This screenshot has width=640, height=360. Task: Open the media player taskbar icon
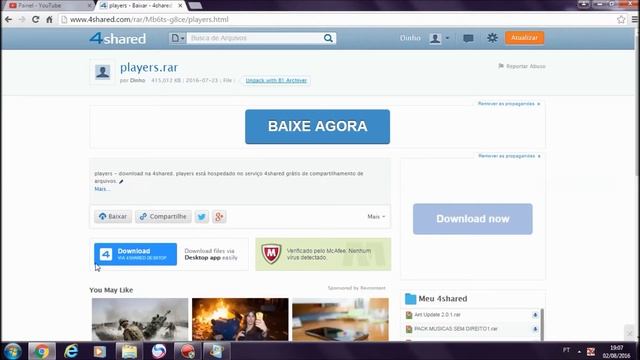(100, 351)
